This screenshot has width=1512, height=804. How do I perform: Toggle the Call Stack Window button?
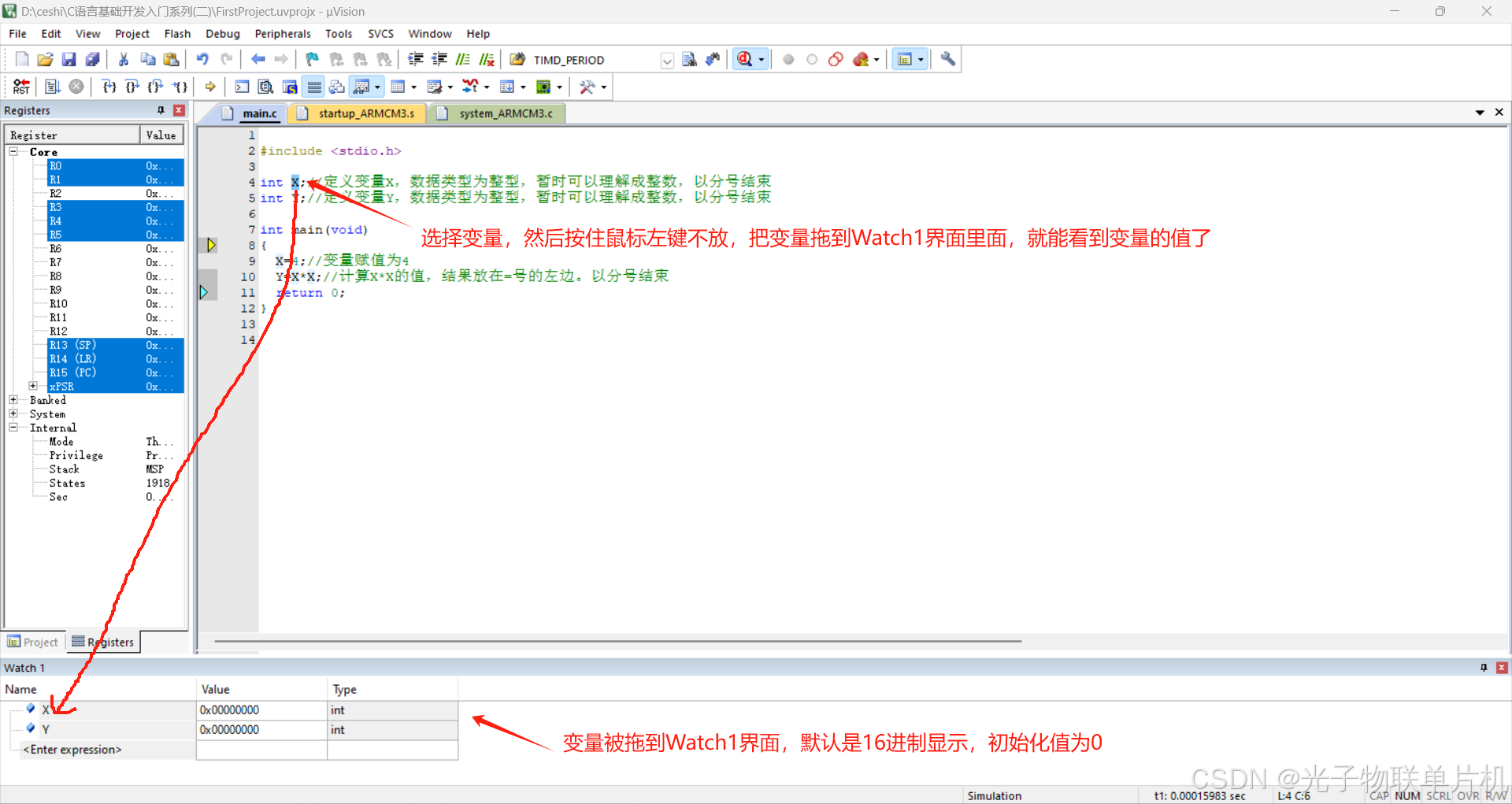pos(337,87)
